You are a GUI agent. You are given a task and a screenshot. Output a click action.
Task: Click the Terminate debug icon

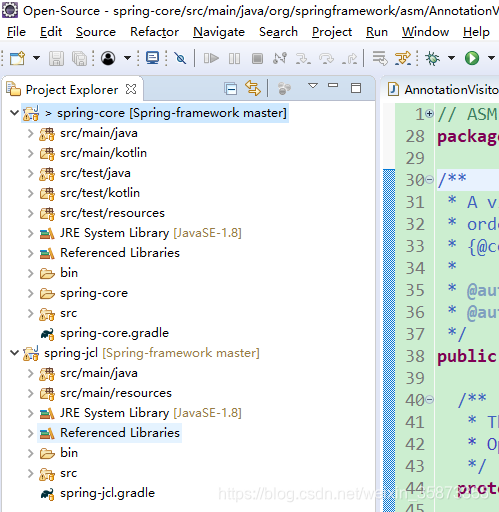click(257, 59)
